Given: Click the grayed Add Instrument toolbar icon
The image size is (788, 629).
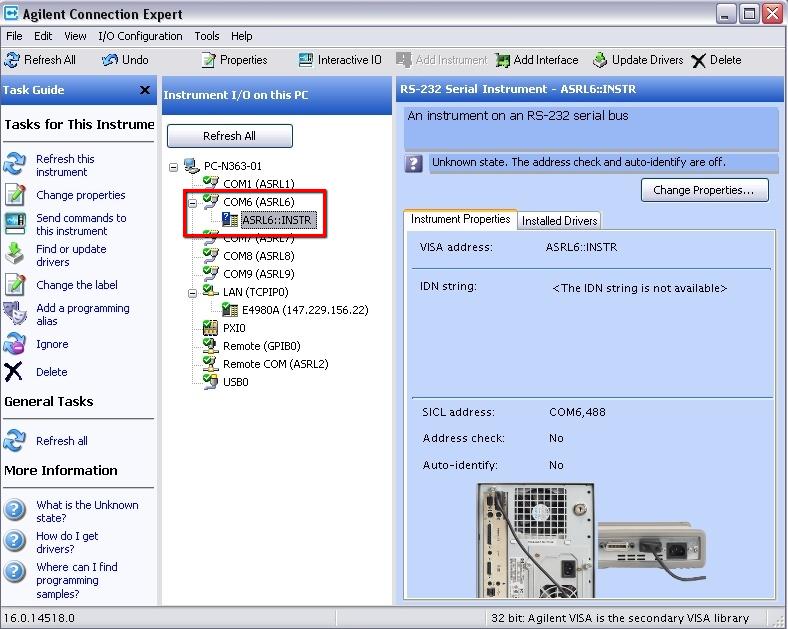Looking at the screenshot, I should click(404, 60).
